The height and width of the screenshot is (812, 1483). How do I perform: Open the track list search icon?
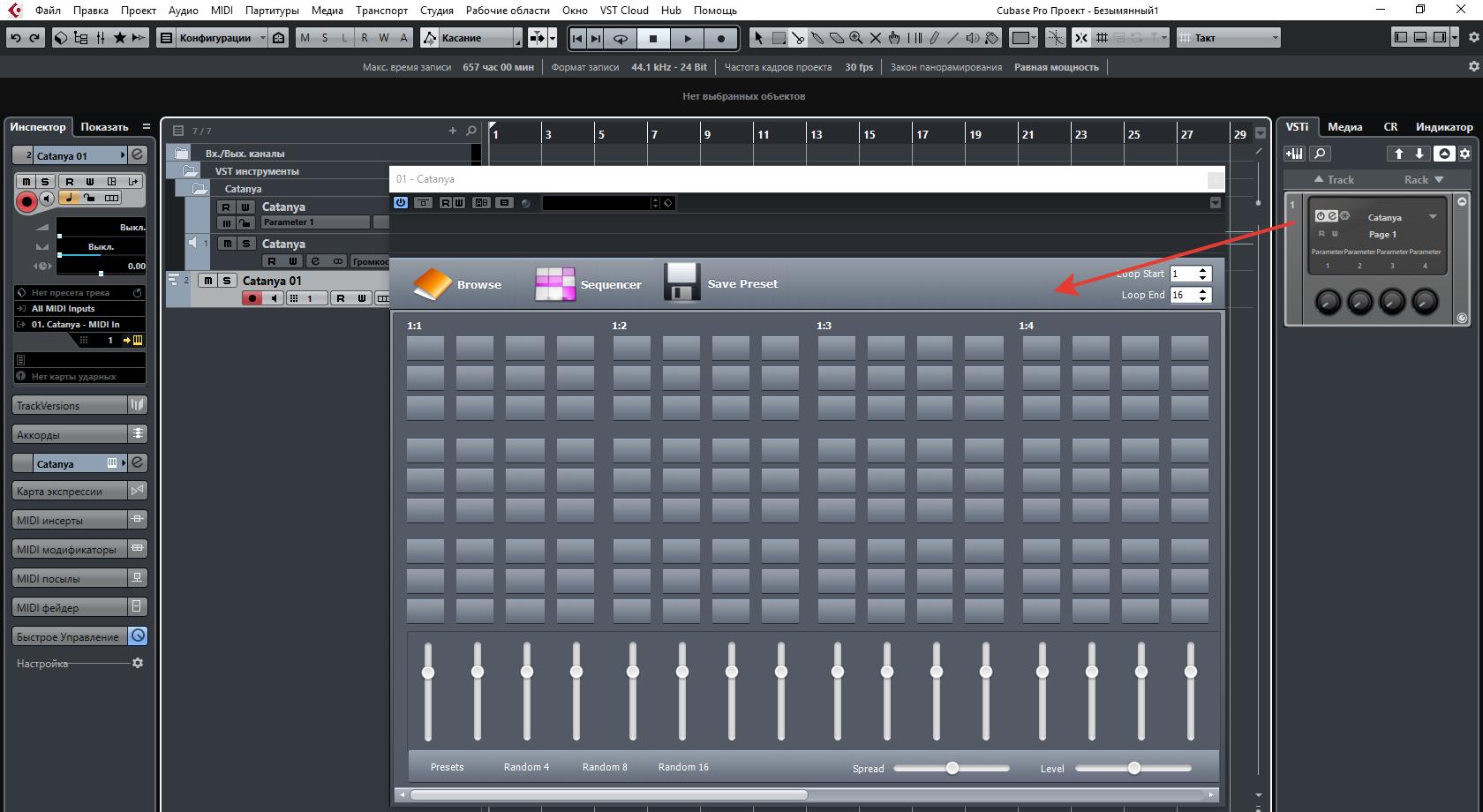pos(471,131)
